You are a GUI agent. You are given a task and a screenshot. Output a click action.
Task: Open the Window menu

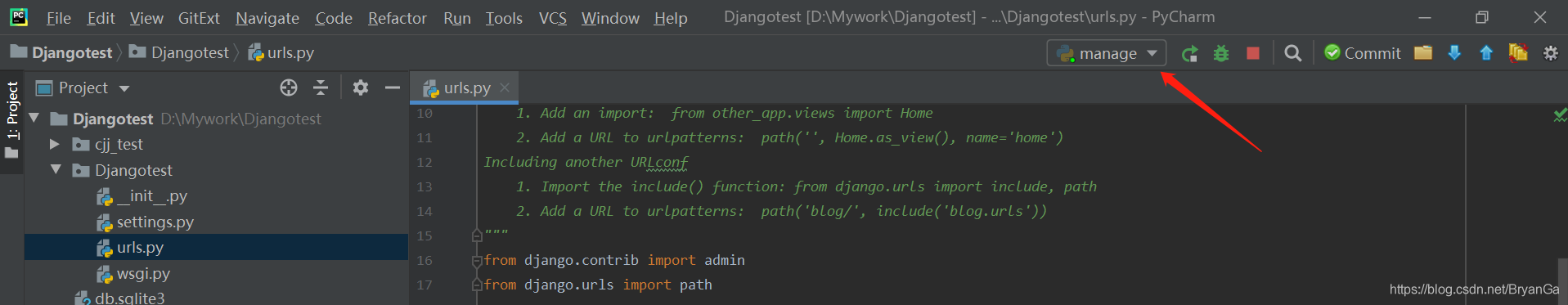click(610, 18)
